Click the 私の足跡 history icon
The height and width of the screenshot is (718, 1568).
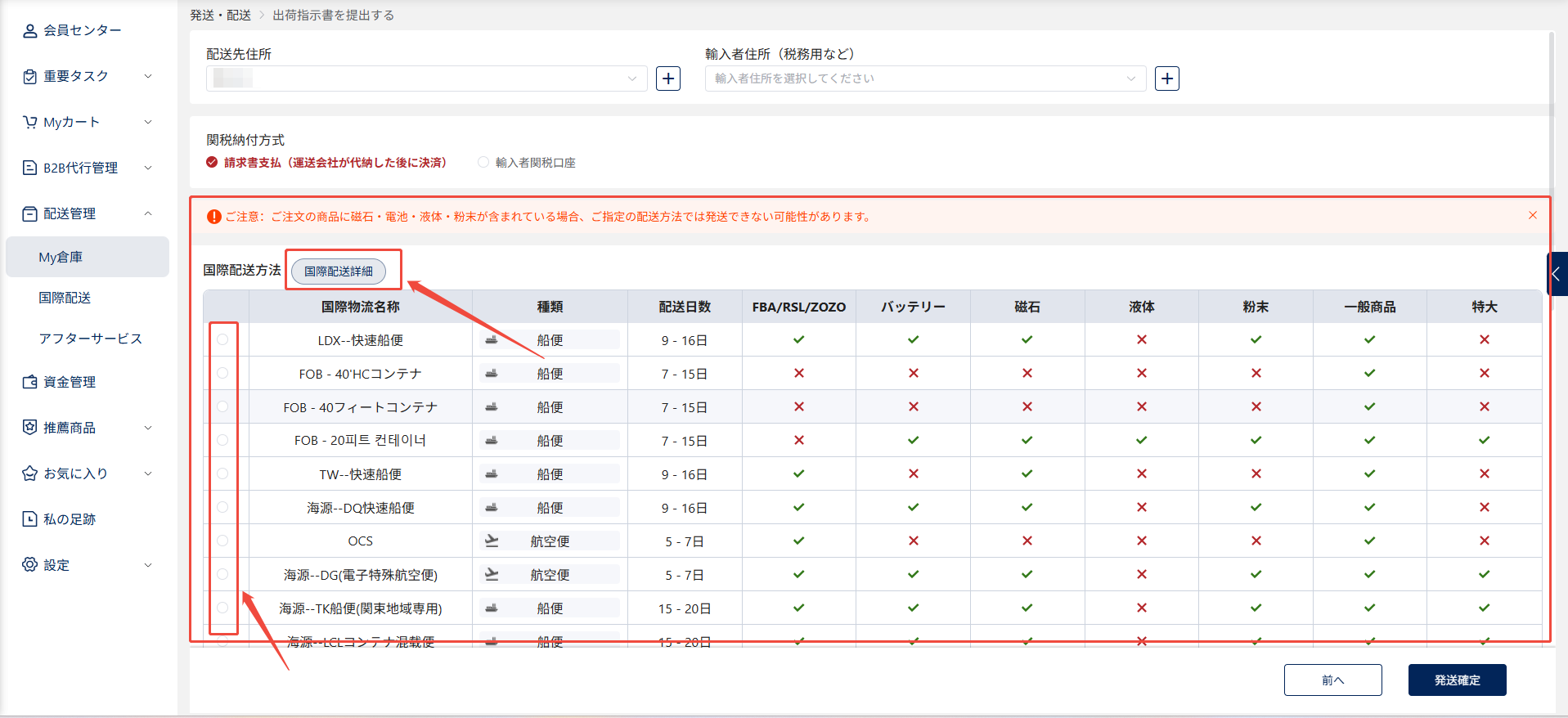point(30,519)
